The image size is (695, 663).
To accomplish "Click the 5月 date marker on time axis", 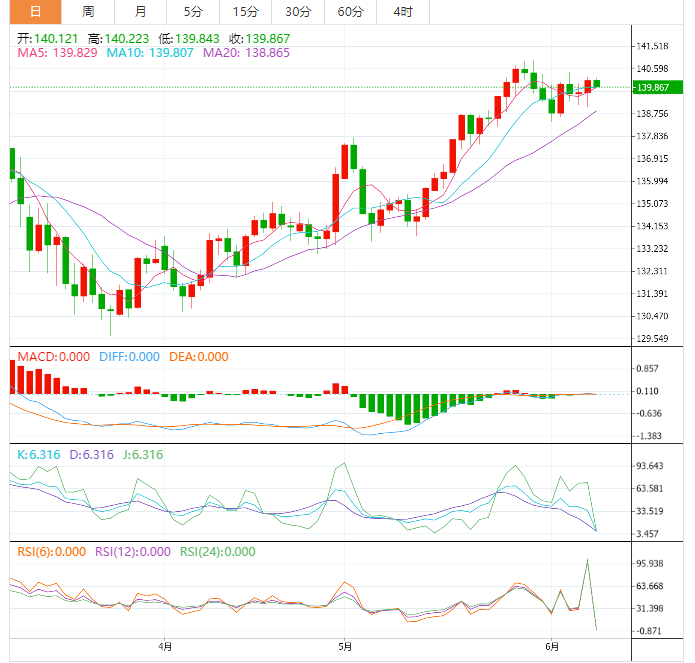I will [343, 646].
